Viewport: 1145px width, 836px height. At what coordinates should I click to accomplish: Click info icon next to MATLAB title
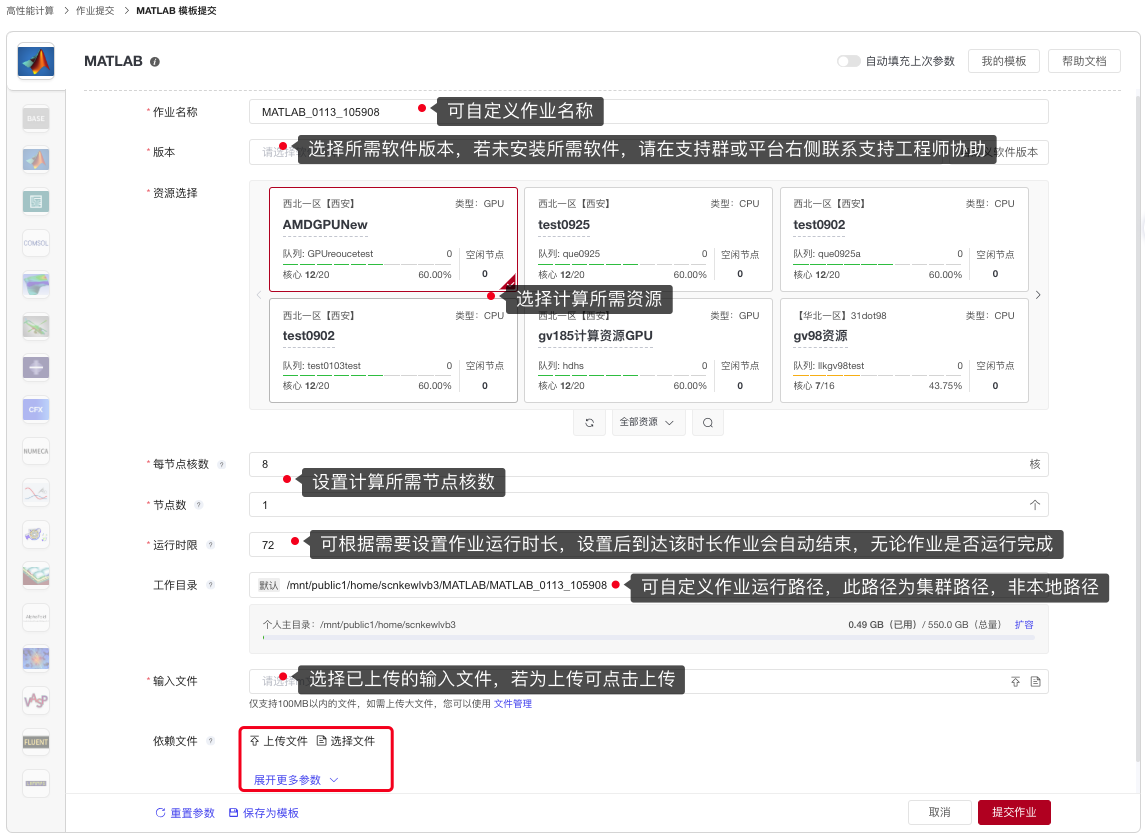(155, 62)
